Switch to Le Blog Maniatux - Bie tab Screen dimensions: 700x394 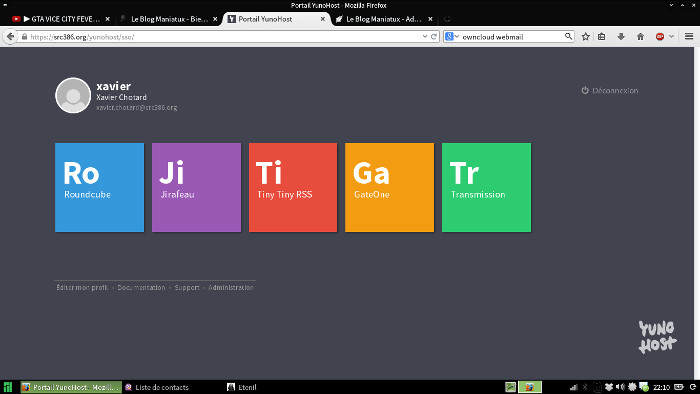coord(168,19)
